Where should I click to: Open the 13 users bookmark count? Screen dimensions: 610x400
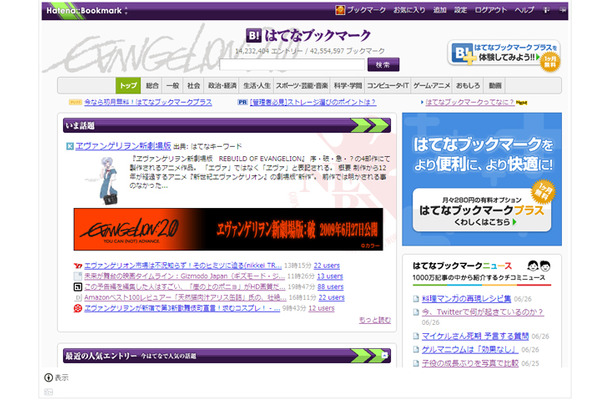click(x=330, y=276)
